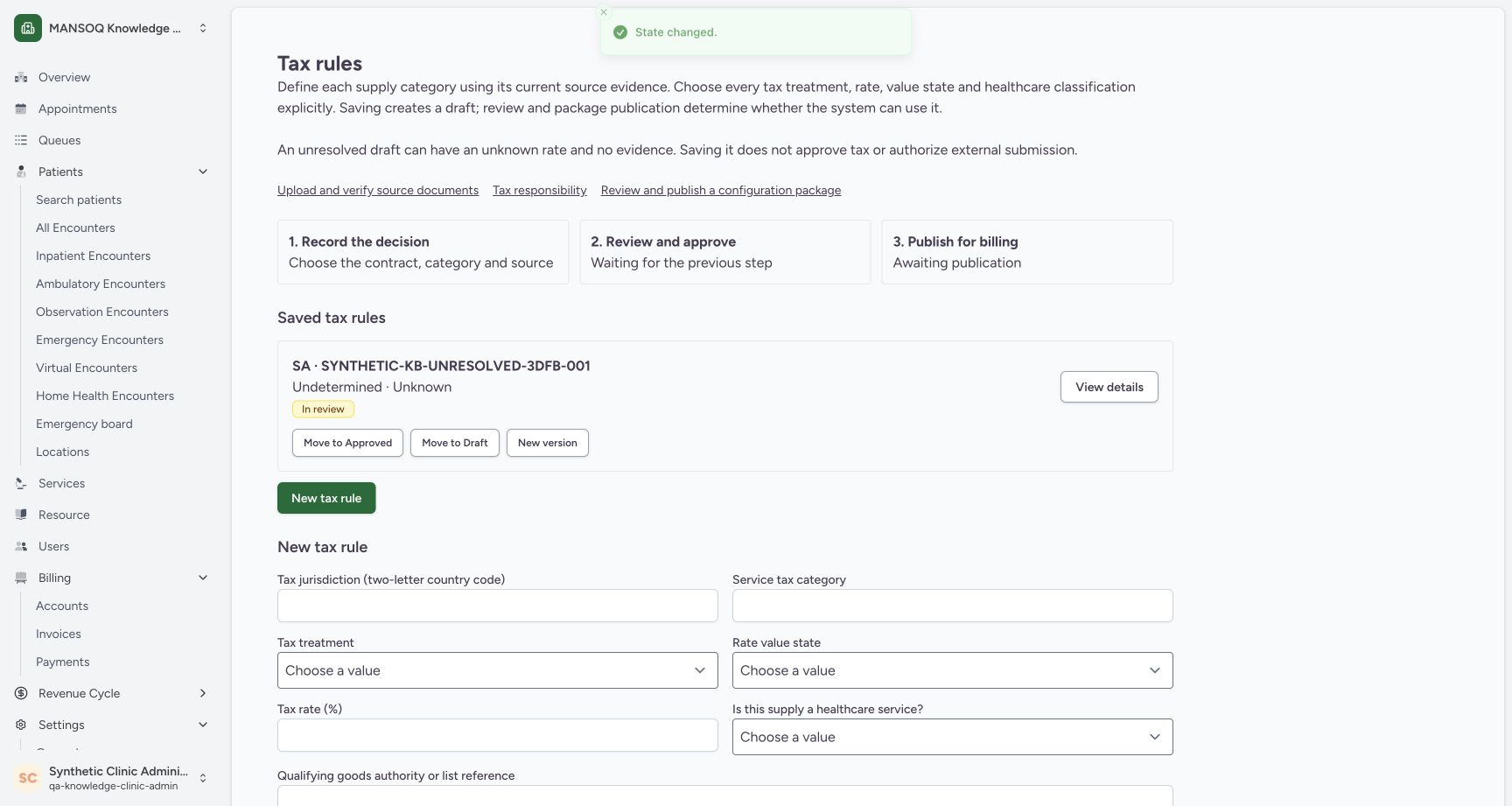Open the organization switcher chevrons
Image resolution: width=1512 pixels, height=806 pixels.
tap(203, 28)
